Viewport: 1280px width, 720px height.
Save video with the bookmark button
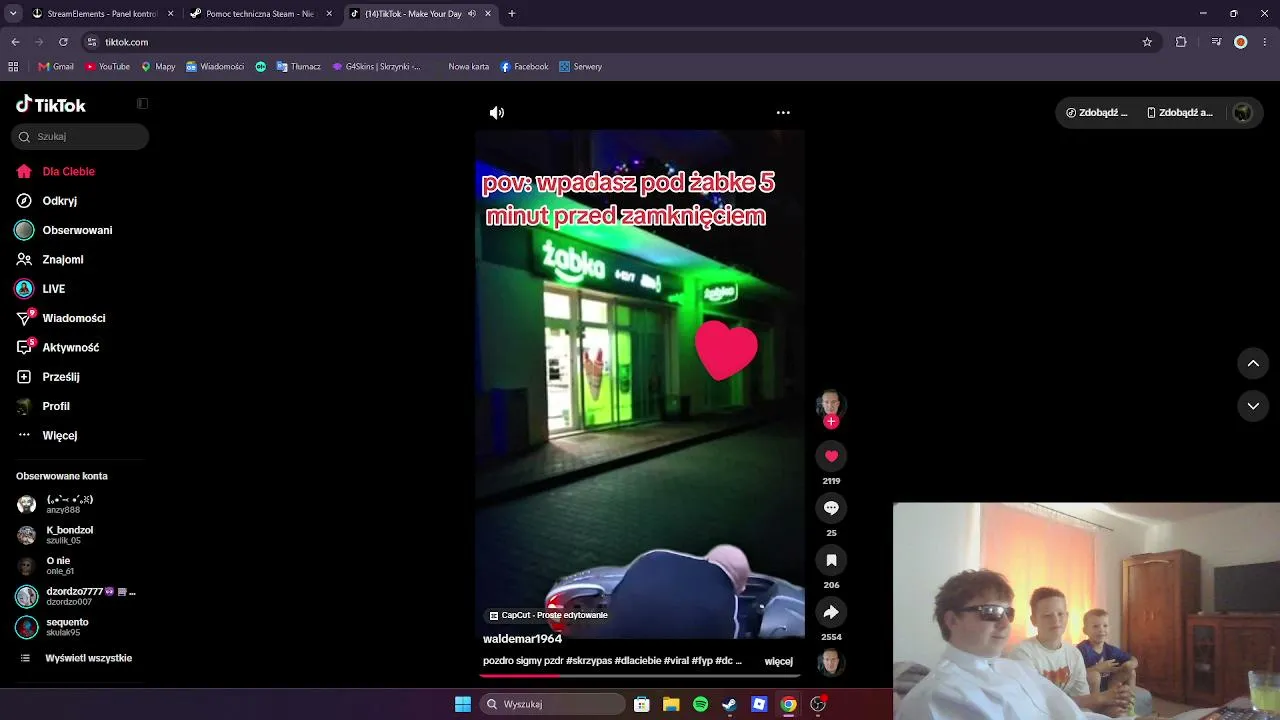pyautogui.click(x=831, y=560)
